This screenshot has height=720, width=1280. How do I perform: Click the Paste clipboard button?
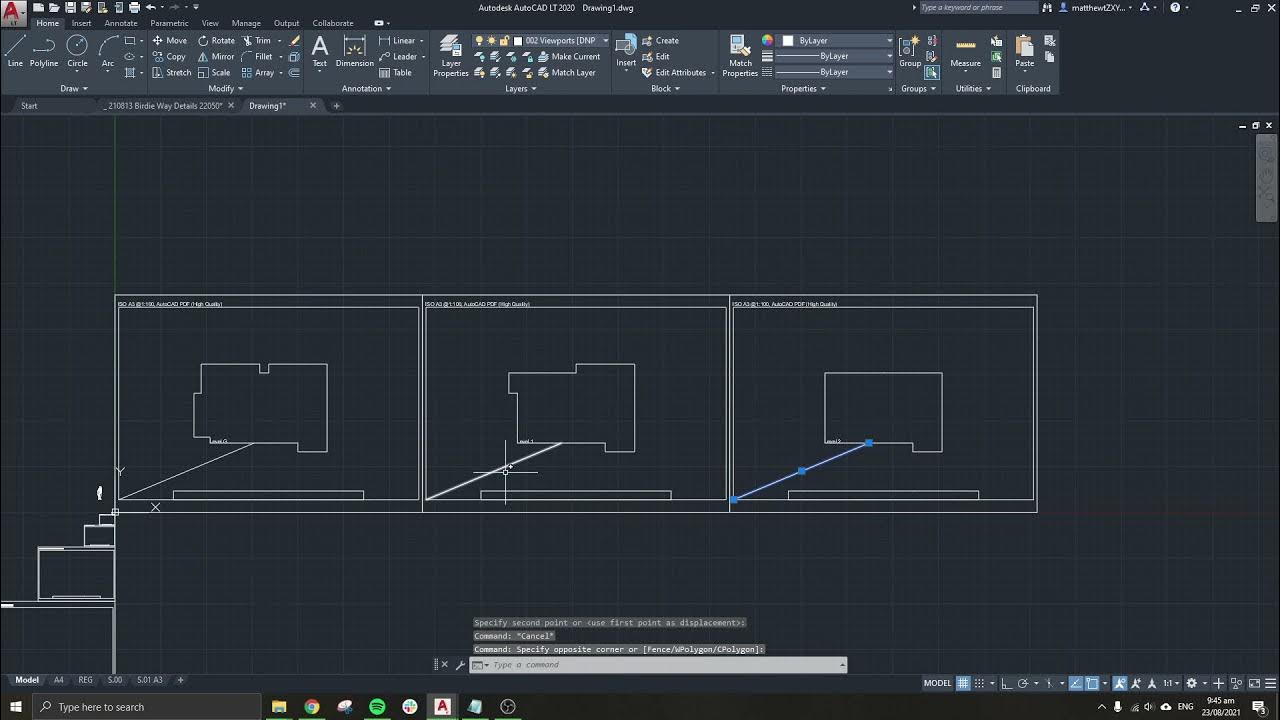(1025, 52)
